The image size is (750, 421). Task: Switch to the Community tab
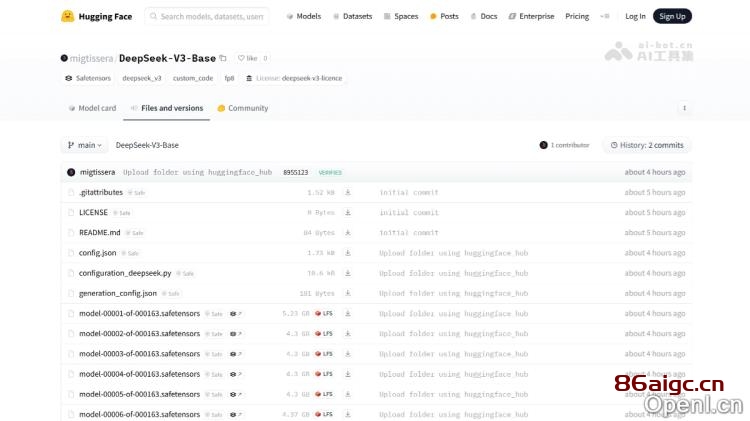click(243, 108)
